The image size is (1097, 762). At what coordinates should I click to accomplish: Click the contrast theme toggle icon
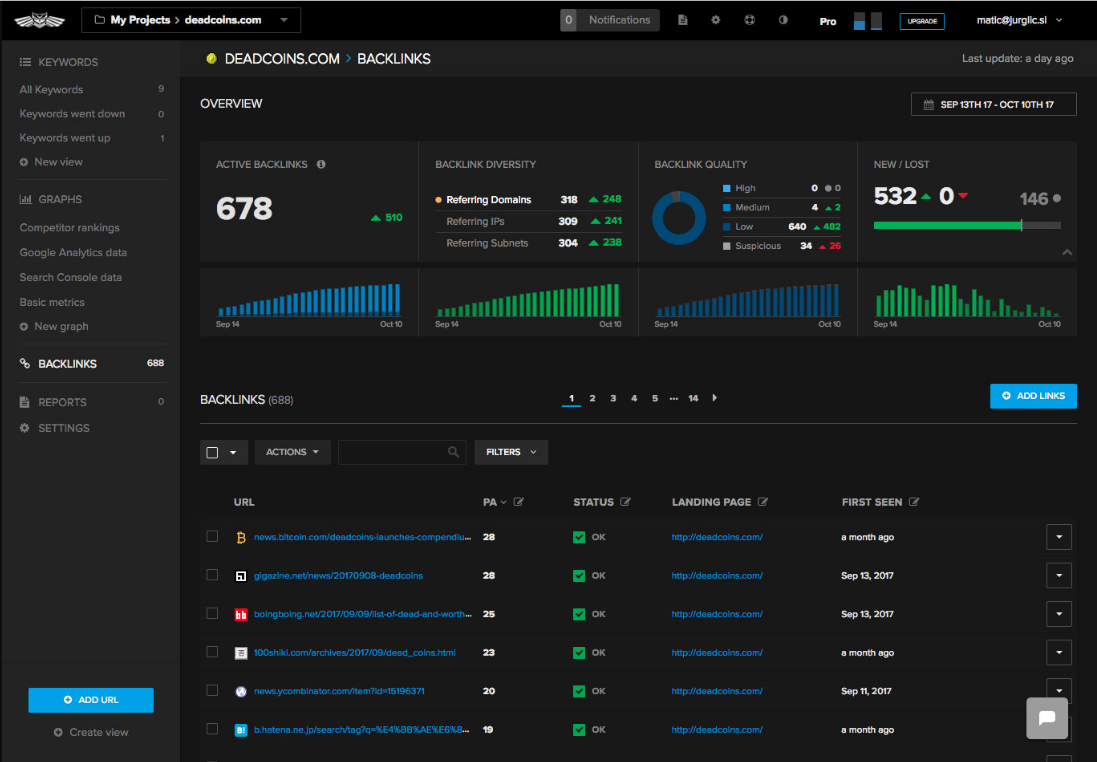(783, 20)
